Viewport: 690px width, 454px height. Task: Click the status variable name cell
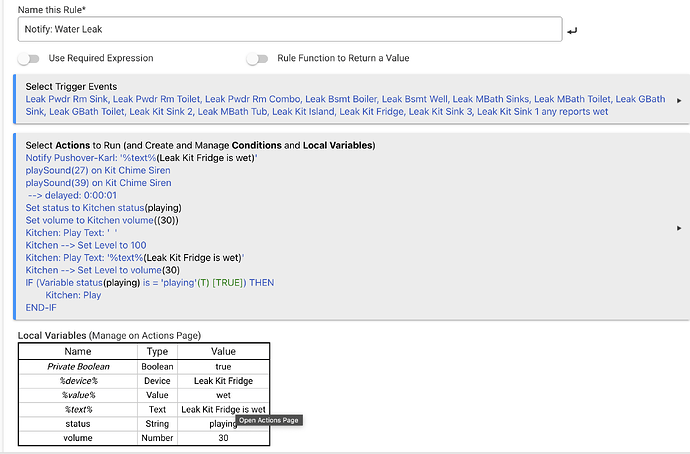point(78,424)
